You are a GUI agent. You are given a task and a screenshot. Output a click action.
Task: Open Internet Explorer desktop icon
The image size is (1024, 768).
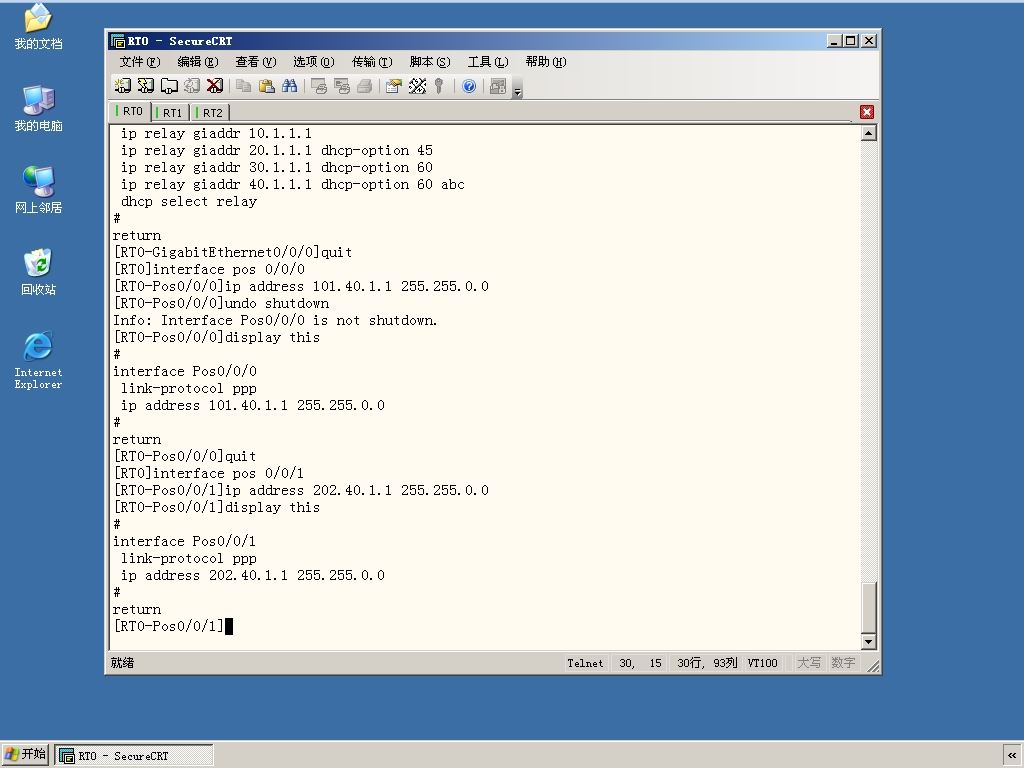click(x=38, y=360)
